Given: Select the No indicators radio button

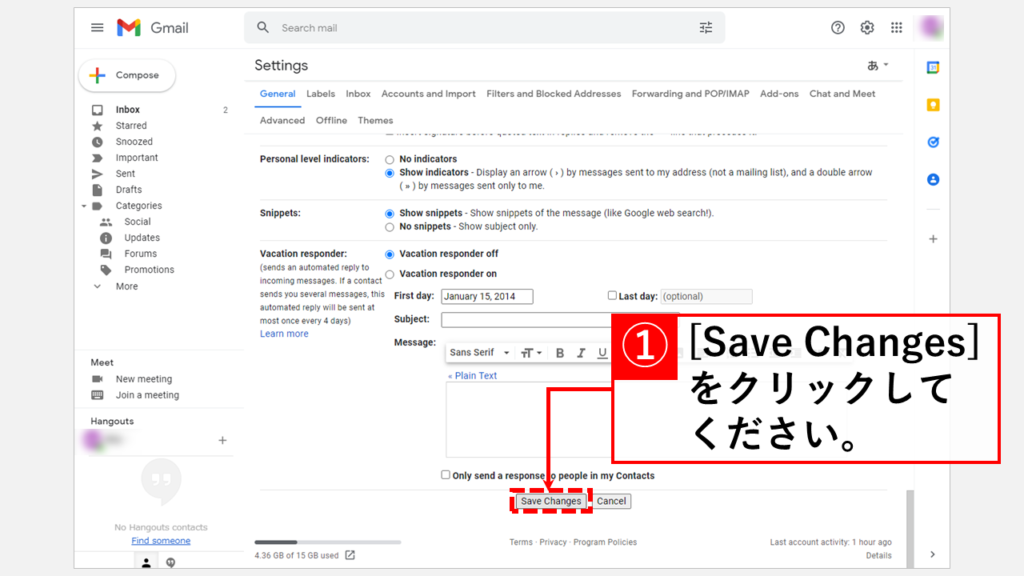Looking at the screenshot, I should click(x=390, y=159).
